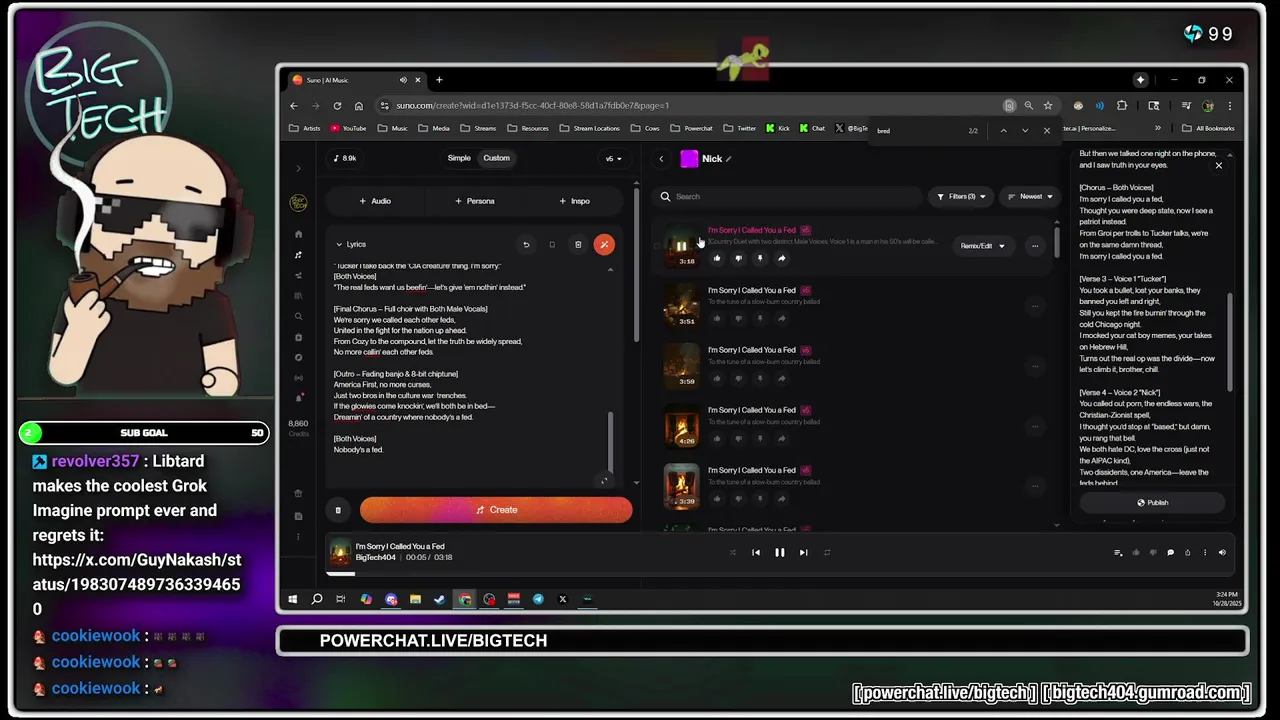Screen dimensions: 1280x720
Task: Close the lyrics details panel
Action: (1218, 166)
